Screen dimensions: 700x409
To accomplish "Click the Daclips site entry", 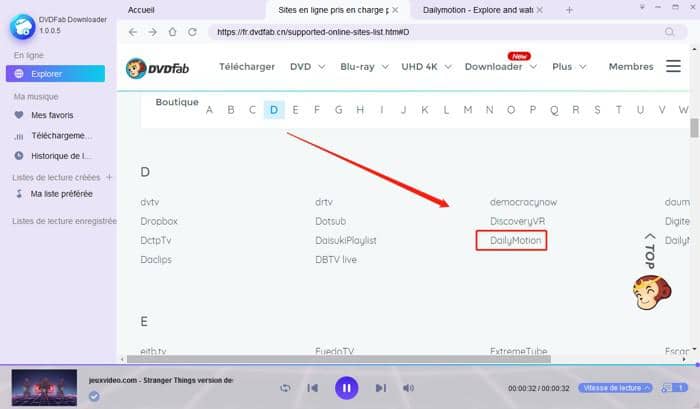I will click(156, 259).
